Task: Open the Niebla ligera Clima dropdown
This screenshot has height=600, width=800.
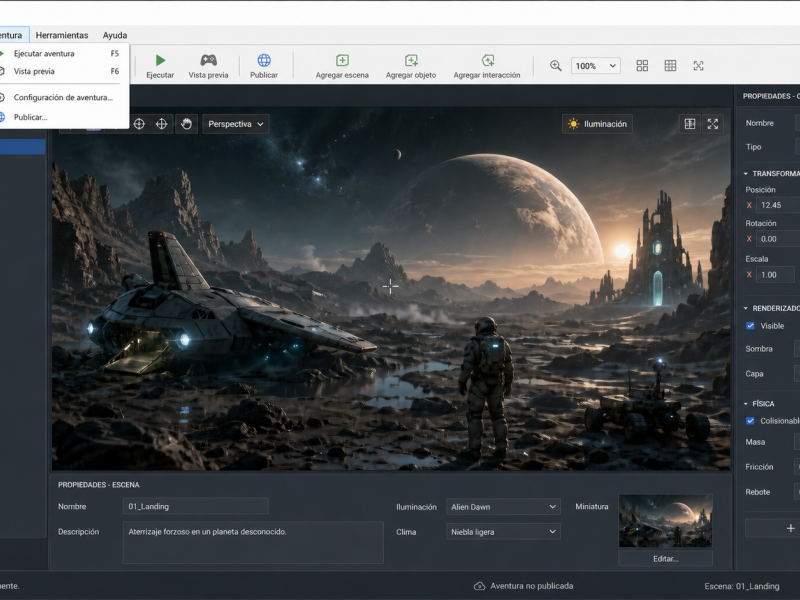Action: tap(503, 532)
